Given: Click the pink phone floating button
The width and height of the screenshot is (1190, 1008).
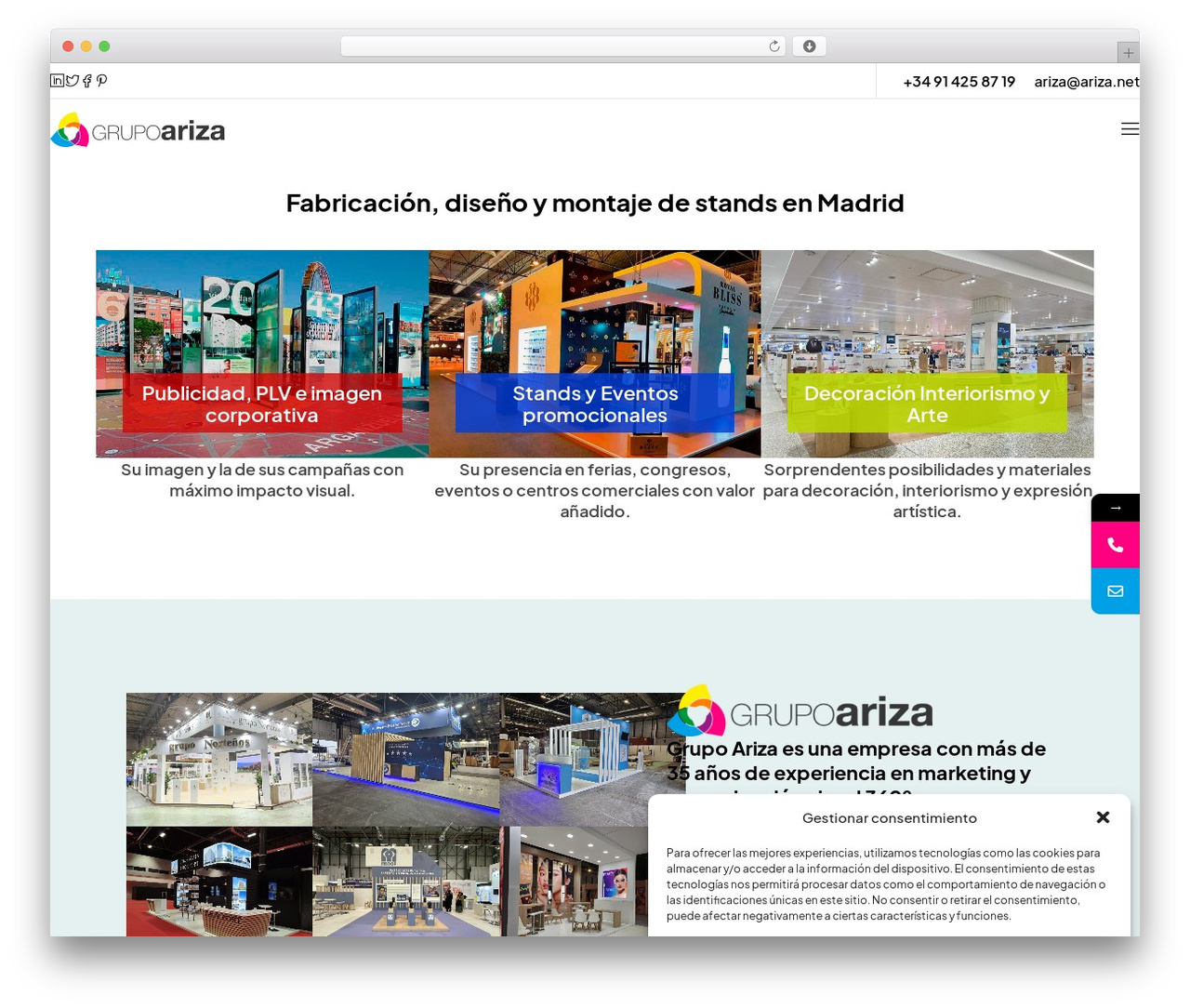Looking at the screenshot, I should click(1116, 545).
